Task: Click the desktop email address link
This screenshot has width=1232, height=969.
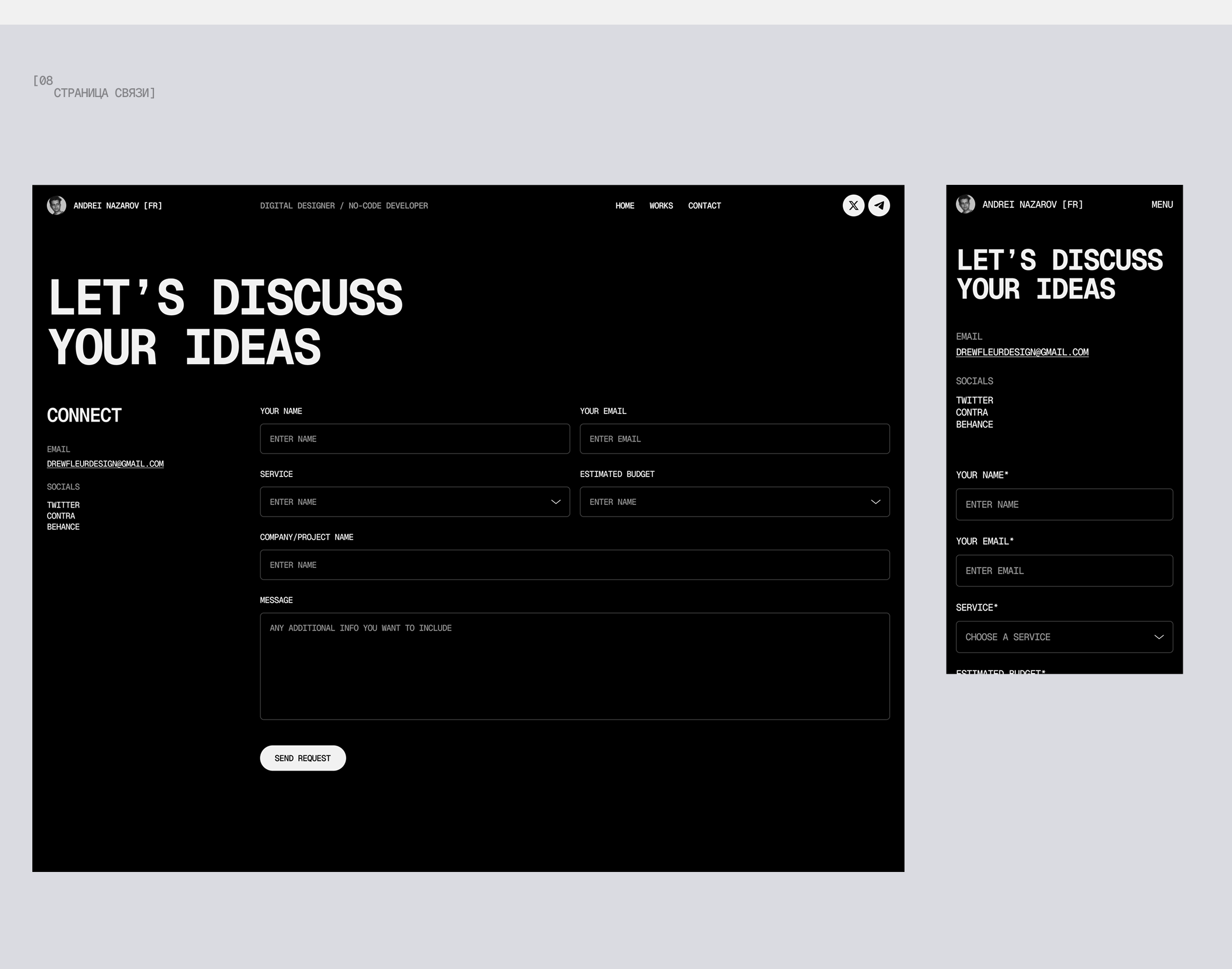Action: tap(105, 464)
